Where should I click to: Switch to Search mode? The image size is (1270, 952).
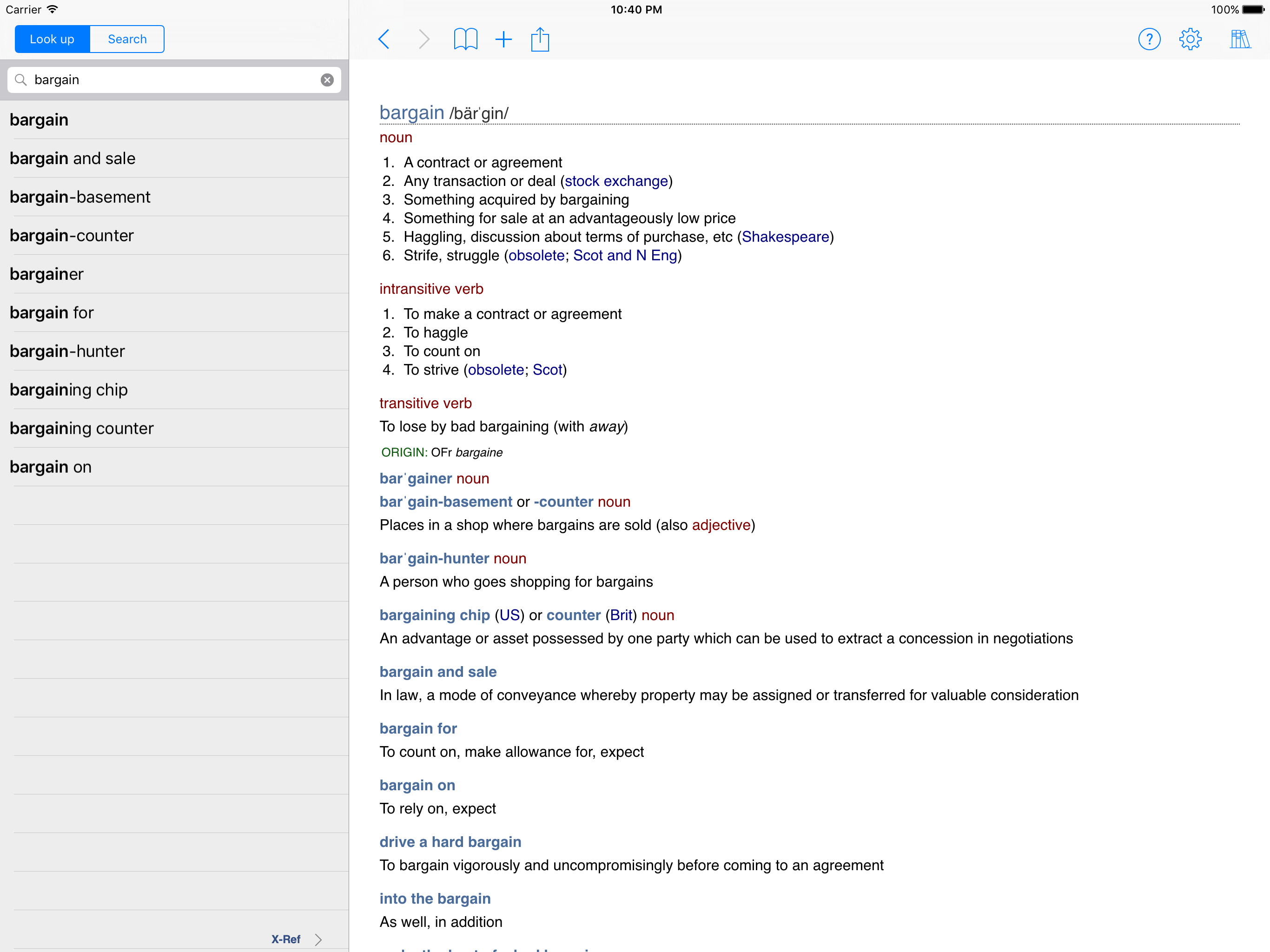pyautogui.click(x=127, y=39)
